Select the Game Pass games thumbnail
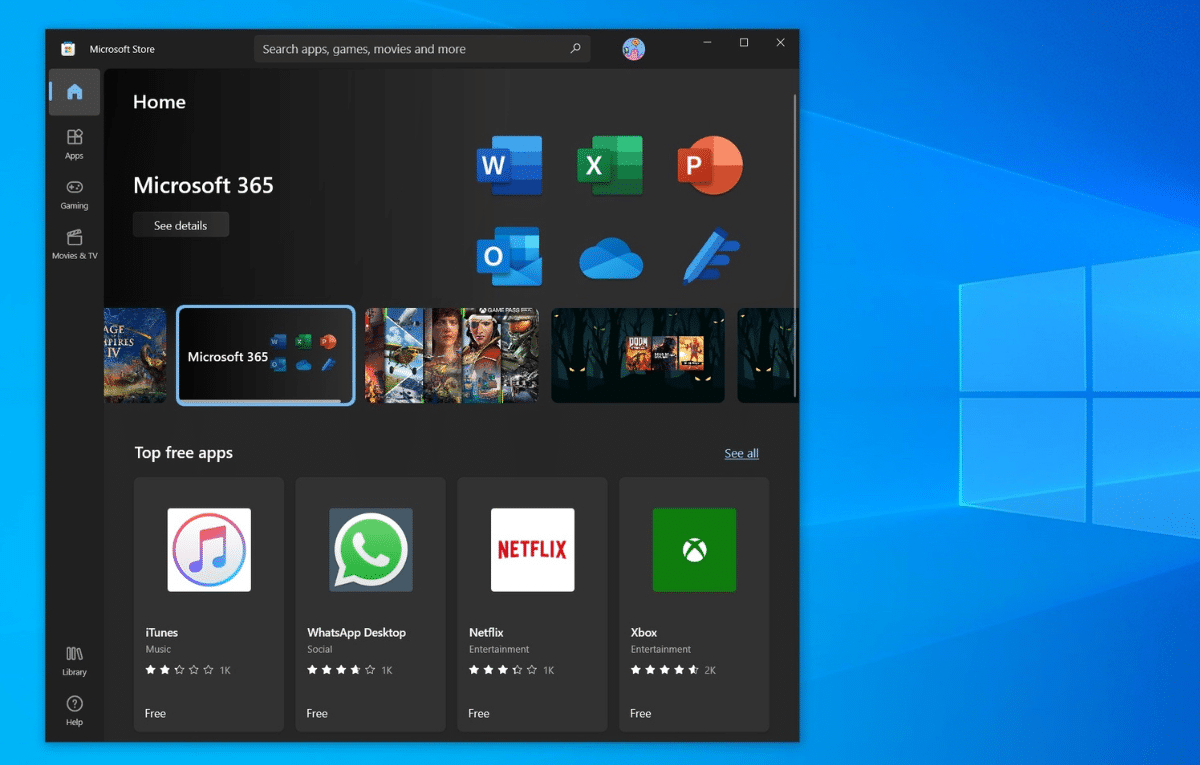1200x765 pixels. click(x=452, y=356)
